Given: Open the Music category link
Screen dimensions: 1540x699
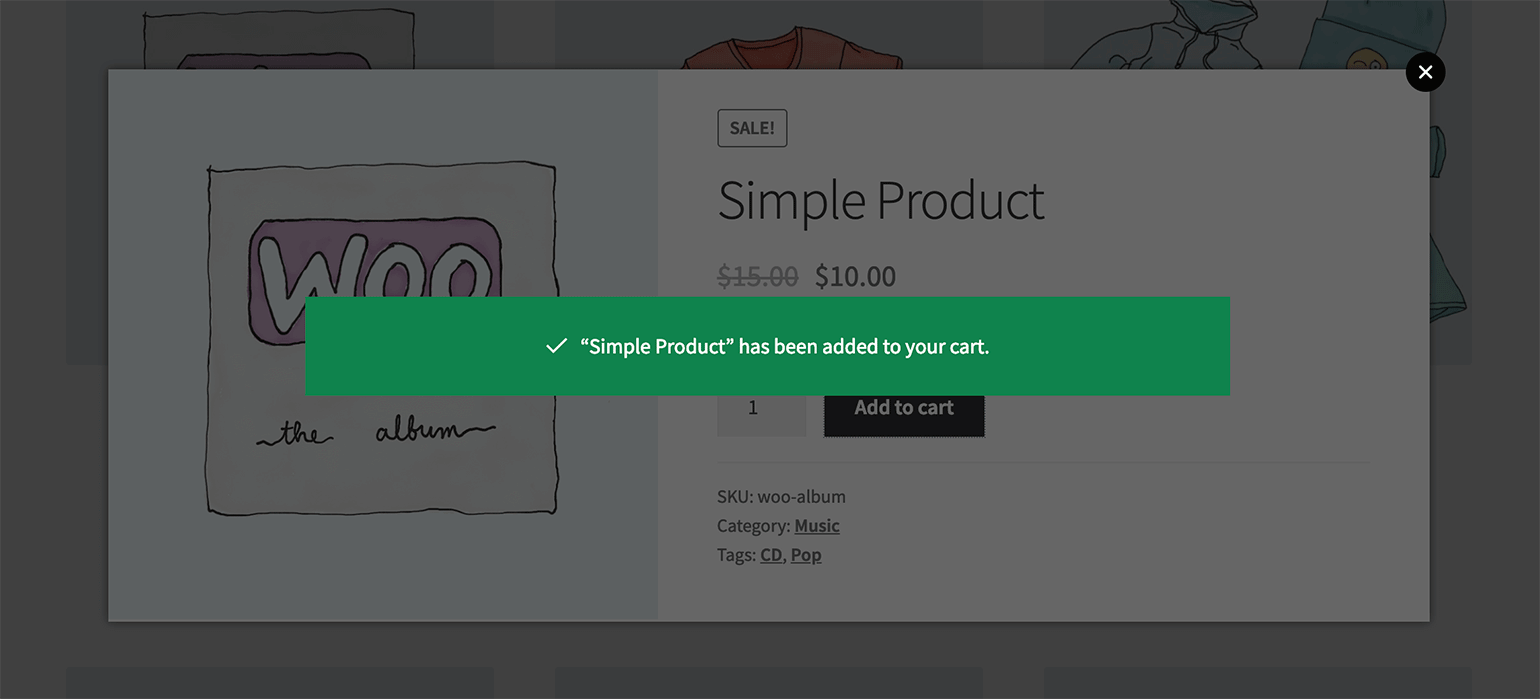Looking at the screenshot, I should (816, 525).
